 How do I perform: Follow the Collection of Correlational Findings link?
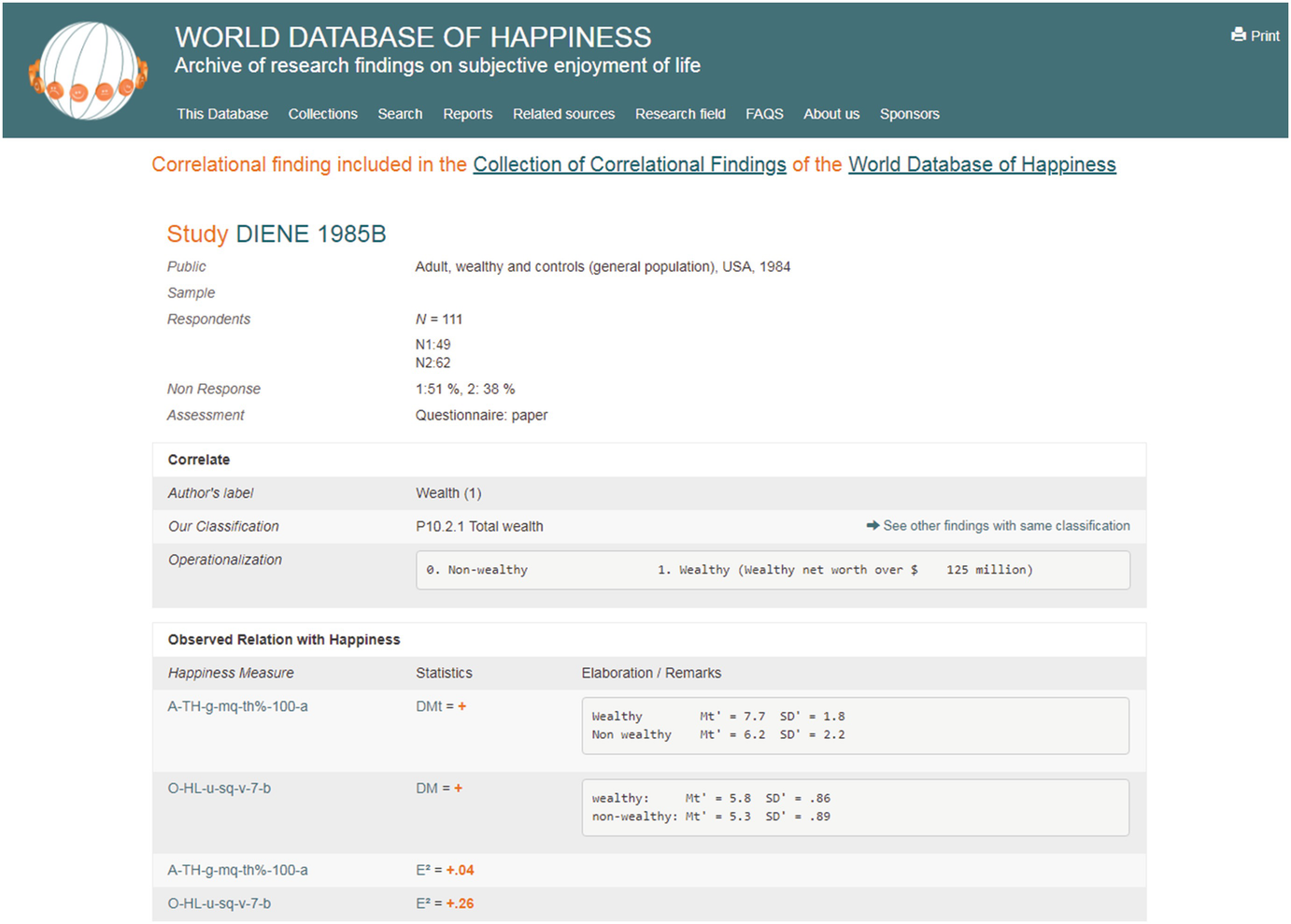pos(630,164)
